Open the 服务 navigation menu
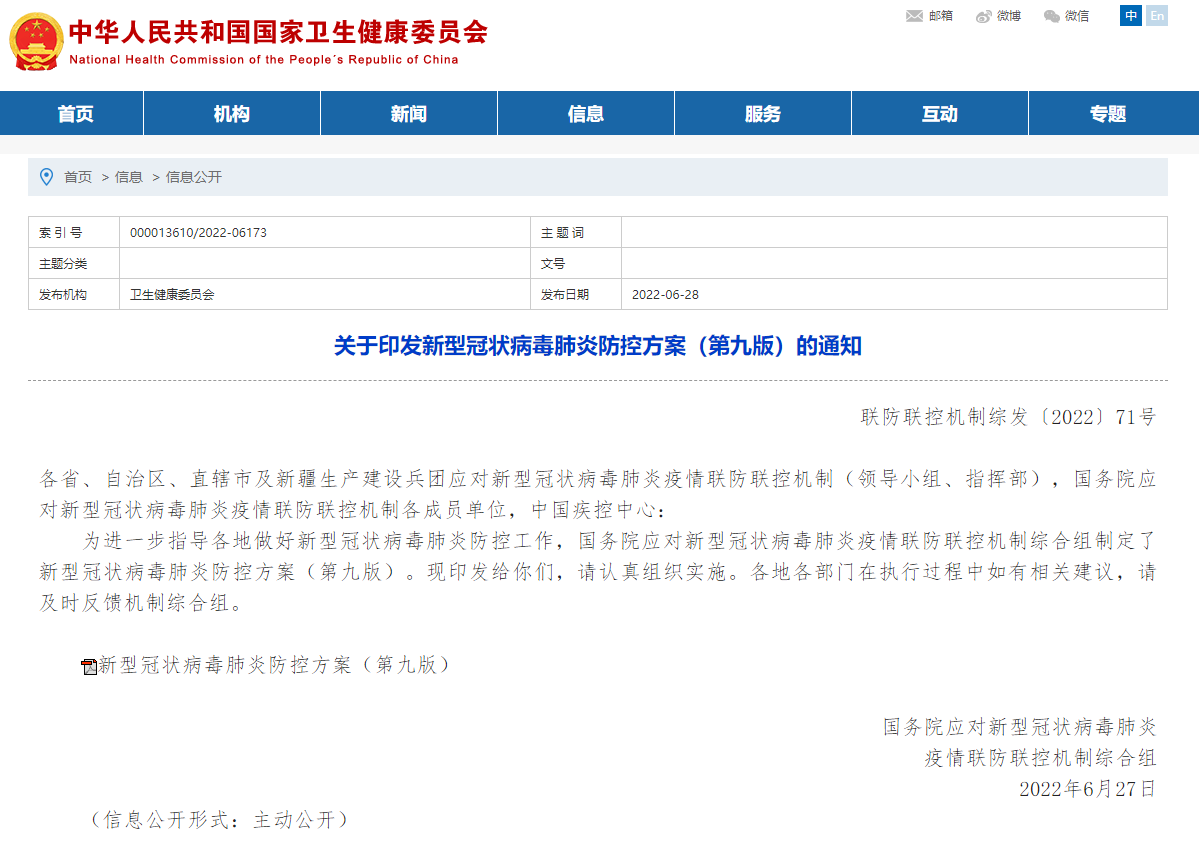1199x844 pixels. click(x=762, y=113)
